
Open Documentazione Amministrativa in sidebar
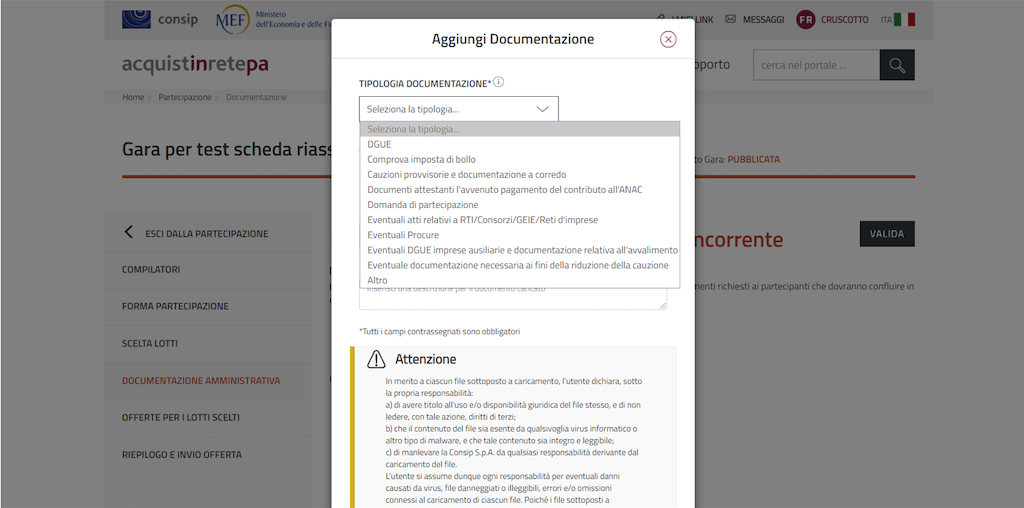[x=201, y=381]
